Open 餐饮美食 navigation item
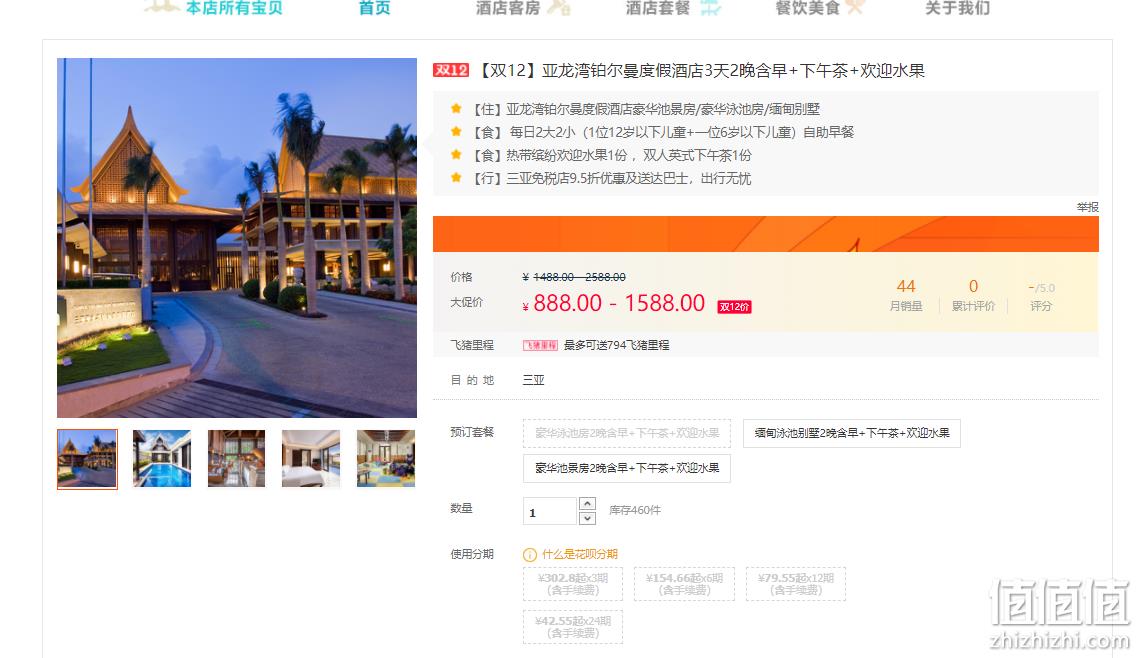The width and height of the screenshot is (1139, 658). coord(808,8)
